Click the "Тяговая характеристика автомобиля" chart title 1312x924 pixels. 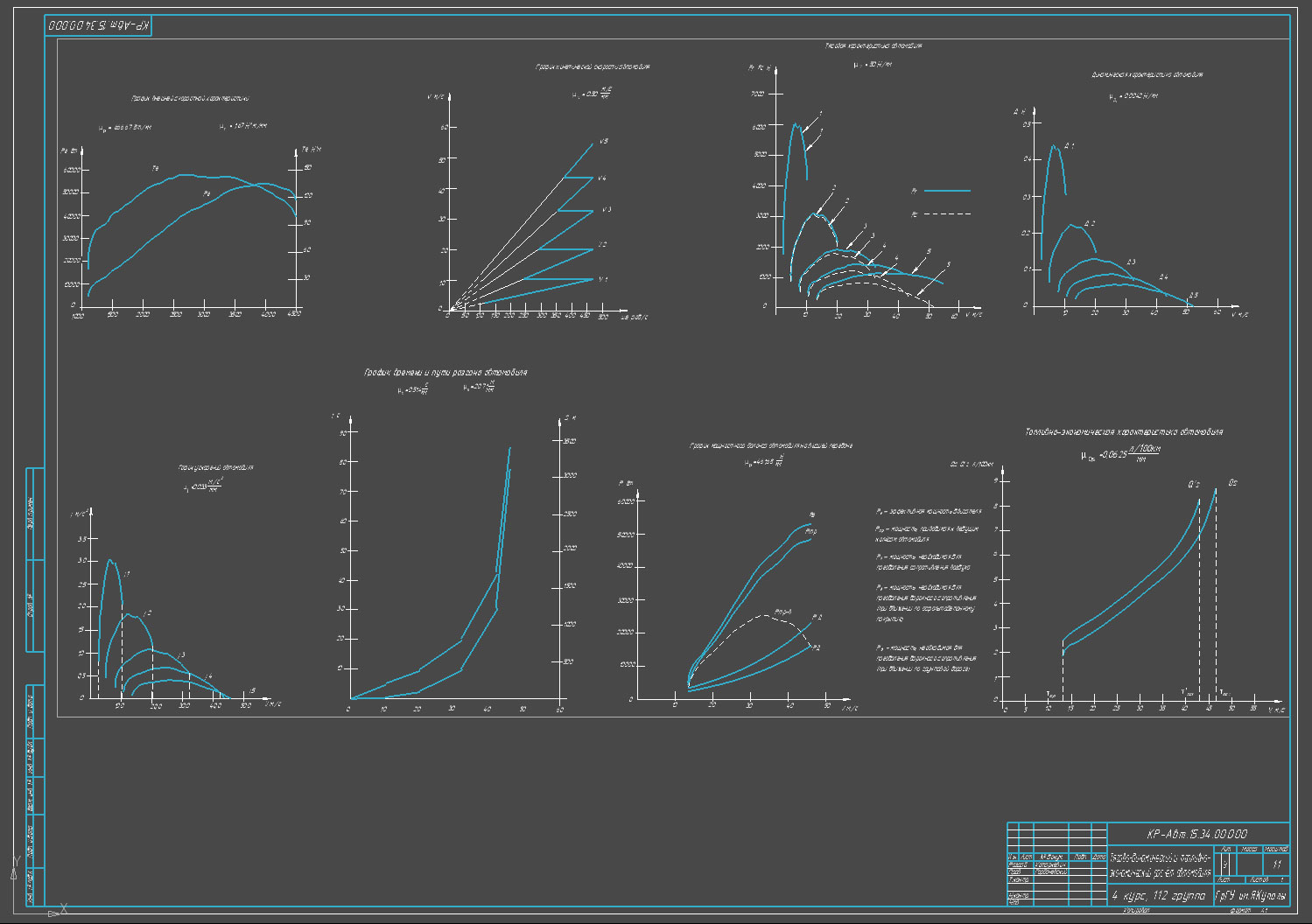click(x=873, y=45)
